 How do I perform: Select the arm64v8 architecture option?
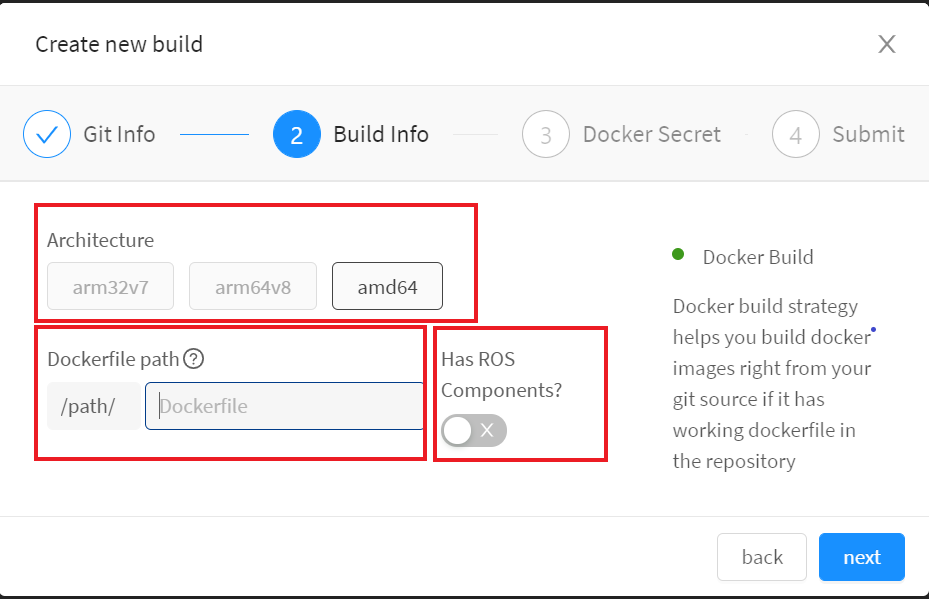tap(253, 286)
